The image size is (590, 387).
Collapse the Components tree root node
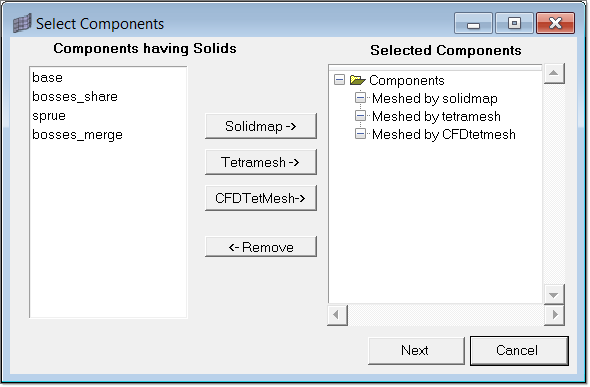point(339,80)
